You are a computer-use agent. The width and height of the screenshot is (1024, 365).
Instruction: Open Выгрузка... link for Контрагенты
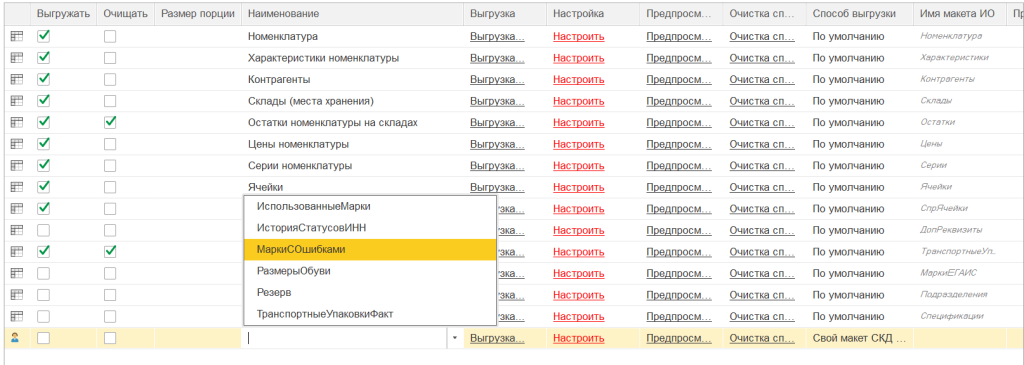click(x=497, y=80)
